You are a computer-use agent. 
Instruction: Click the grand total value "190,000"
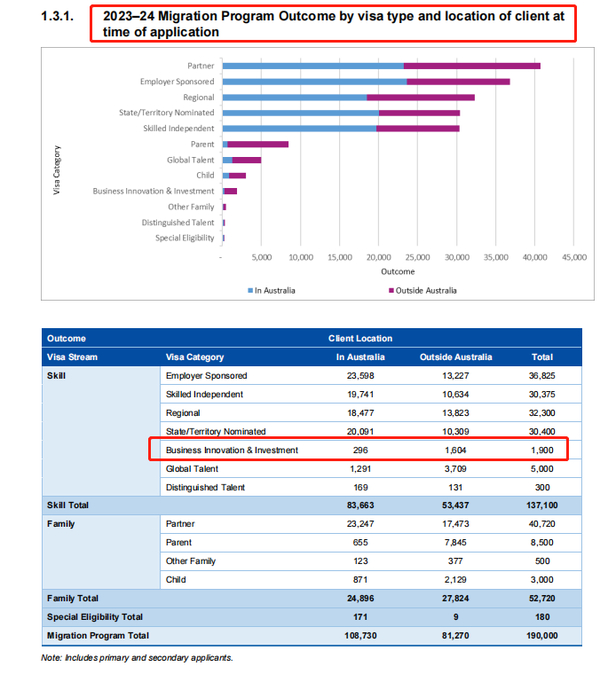tap(542, 636)
